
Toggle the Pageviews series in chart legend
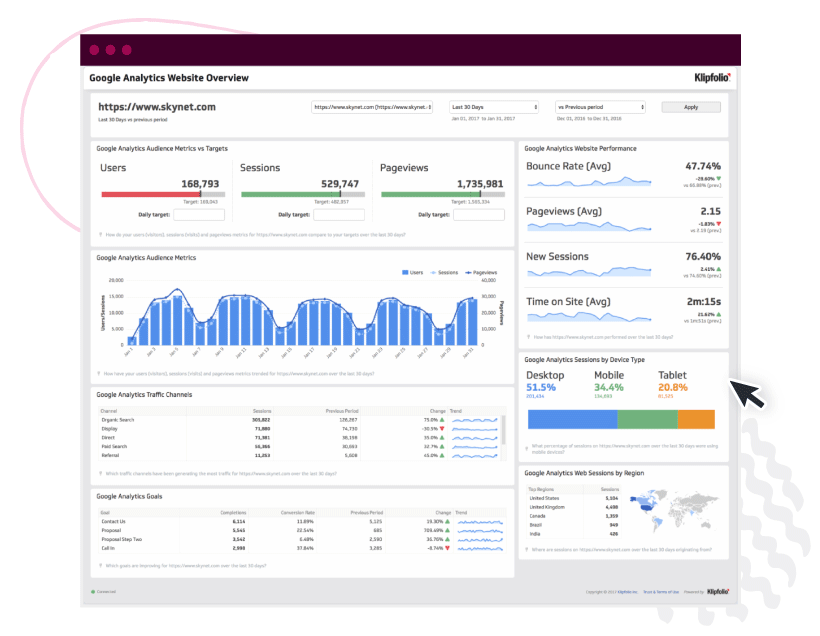(481, 272)
